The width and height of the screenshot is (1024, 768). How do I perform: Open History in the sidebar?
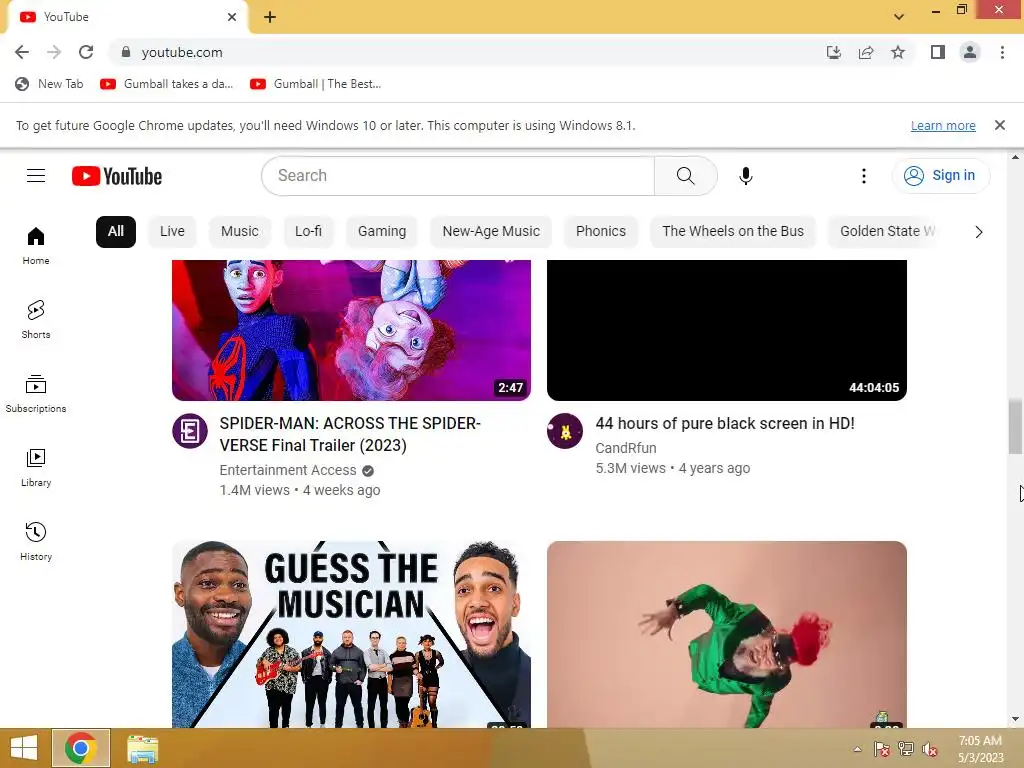click(36, 541)
